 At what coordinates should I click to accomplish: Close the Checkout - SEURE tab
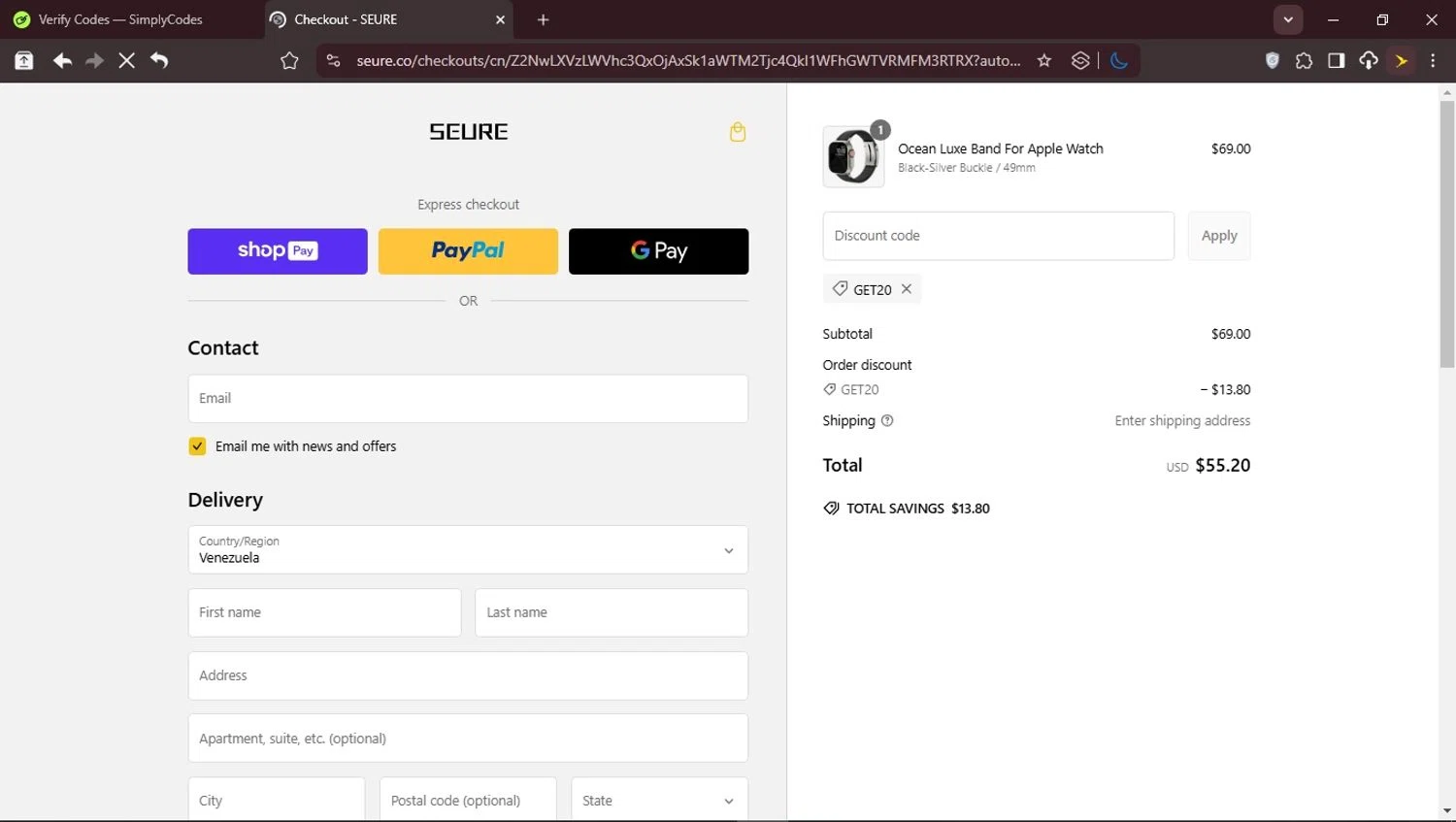tap(501, 19)
